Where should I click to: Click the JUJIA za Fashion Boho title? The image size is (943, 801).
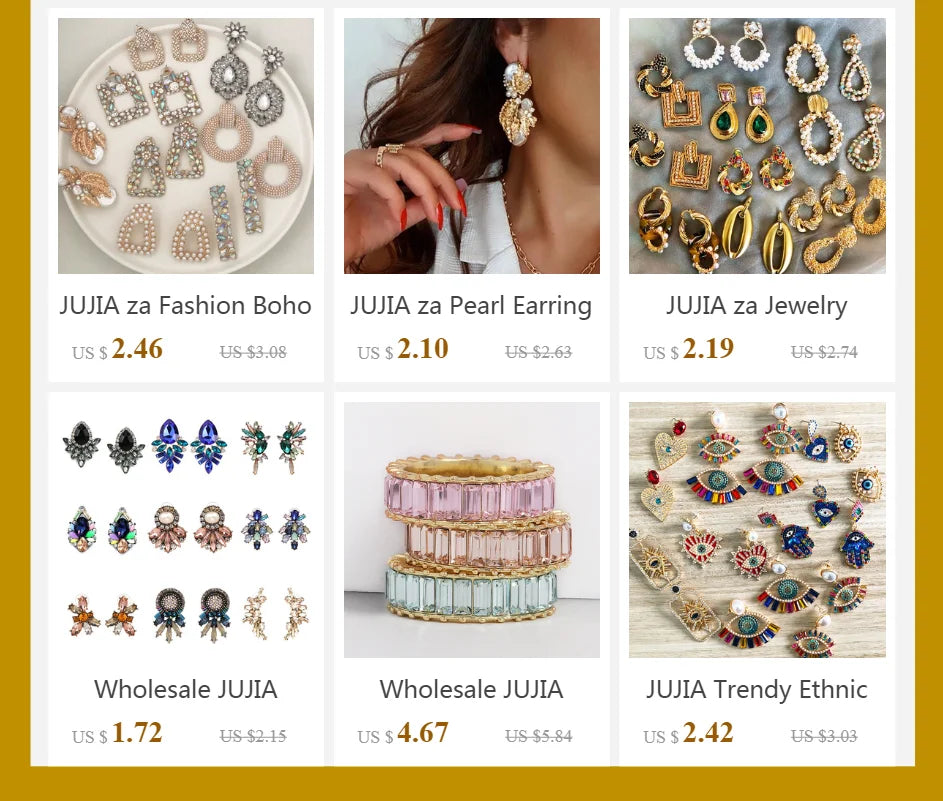point(185,305)
